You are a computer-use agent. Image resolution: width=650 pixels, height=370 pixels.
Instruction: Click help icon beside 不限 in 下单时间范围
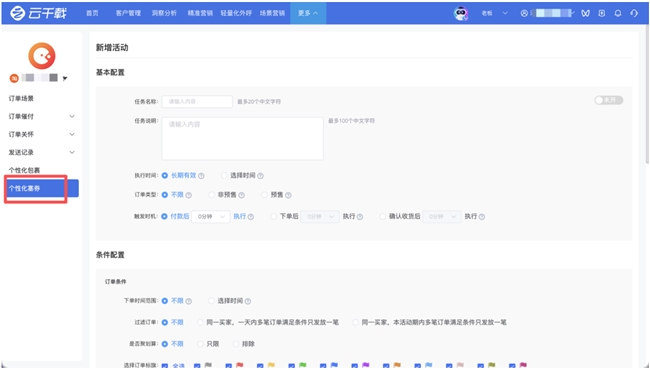tap(189, 301)
